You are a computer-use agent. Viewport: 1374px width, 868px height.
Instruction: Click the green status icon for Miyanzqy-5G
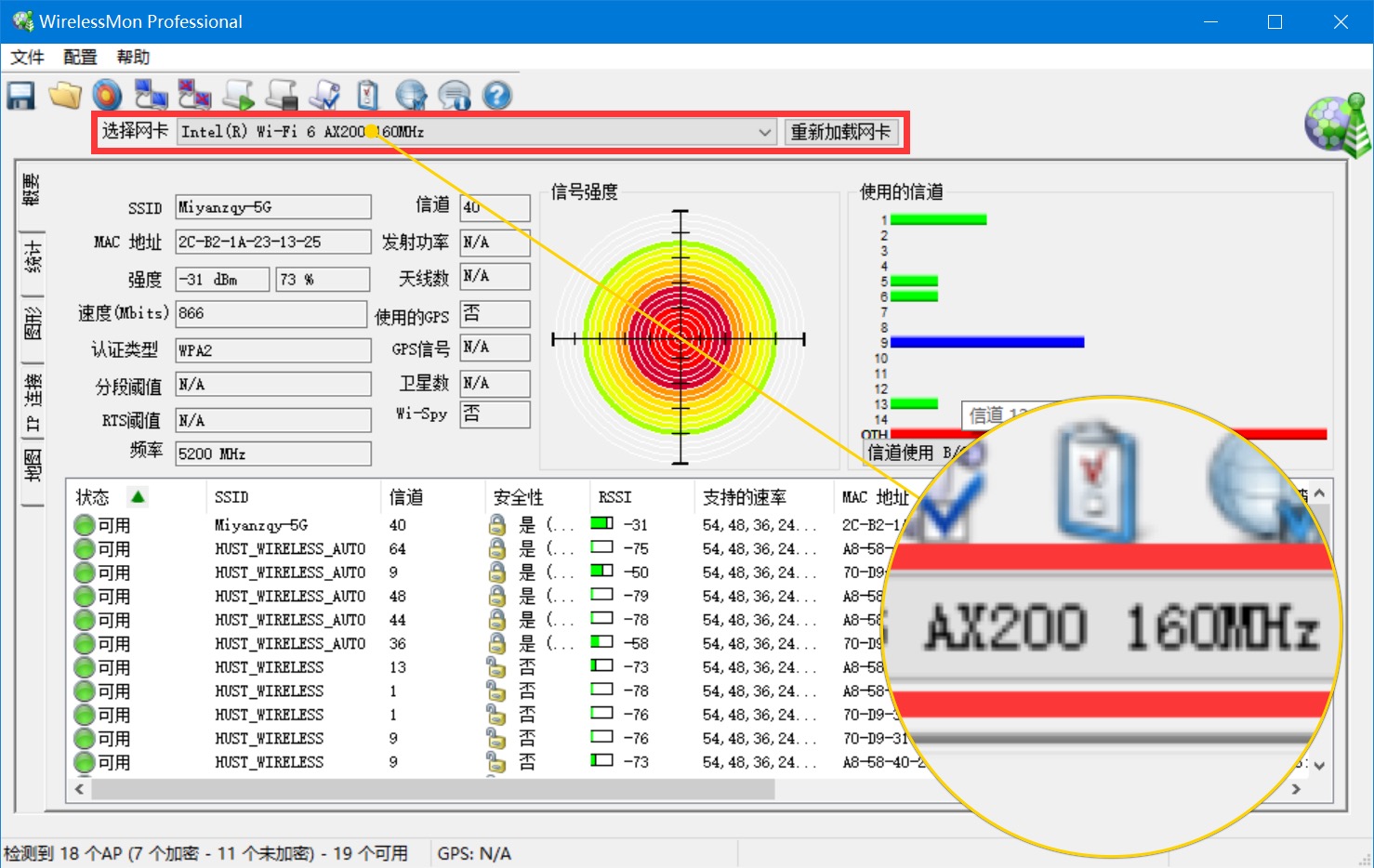[x=85, y=525]
